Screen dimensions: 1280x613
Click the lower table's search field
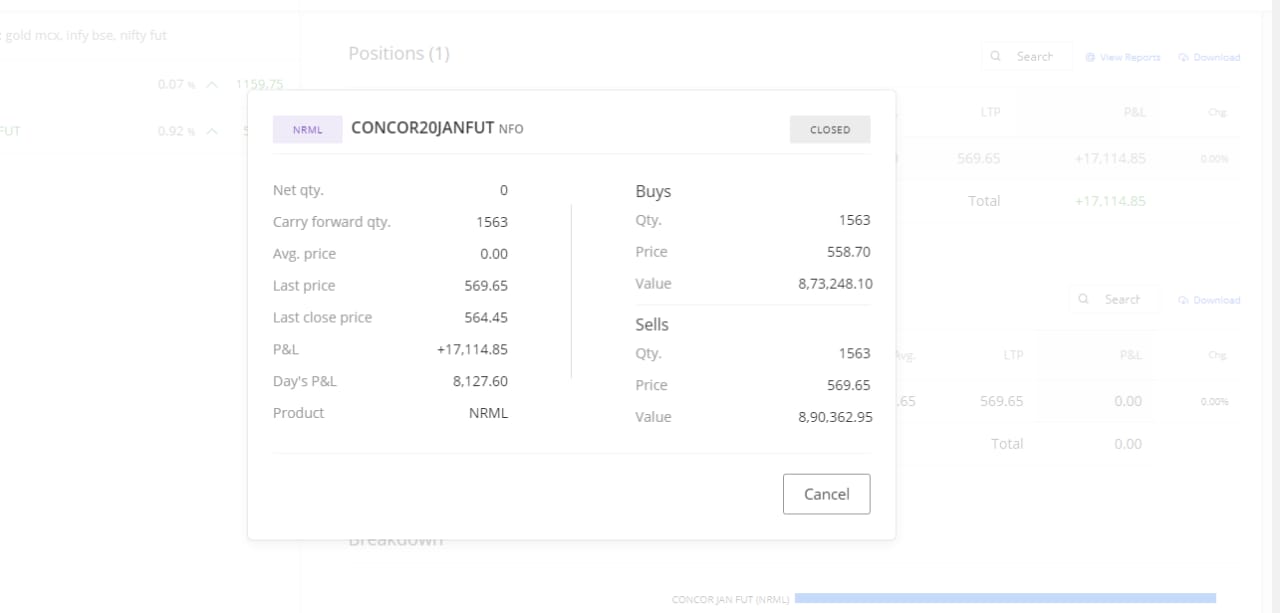click(1114, 300)
